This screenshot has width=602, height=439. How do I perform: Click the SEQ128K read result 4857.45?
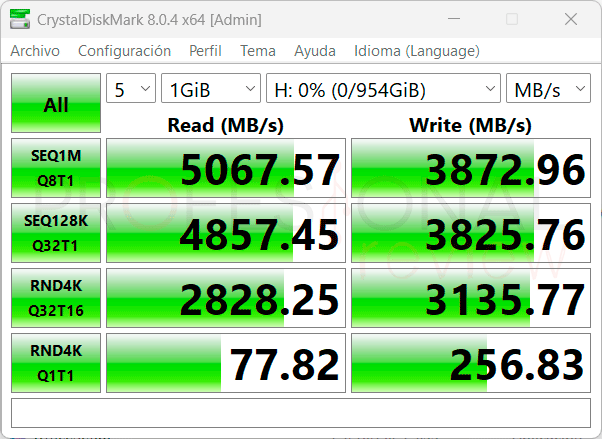[226, 233]
